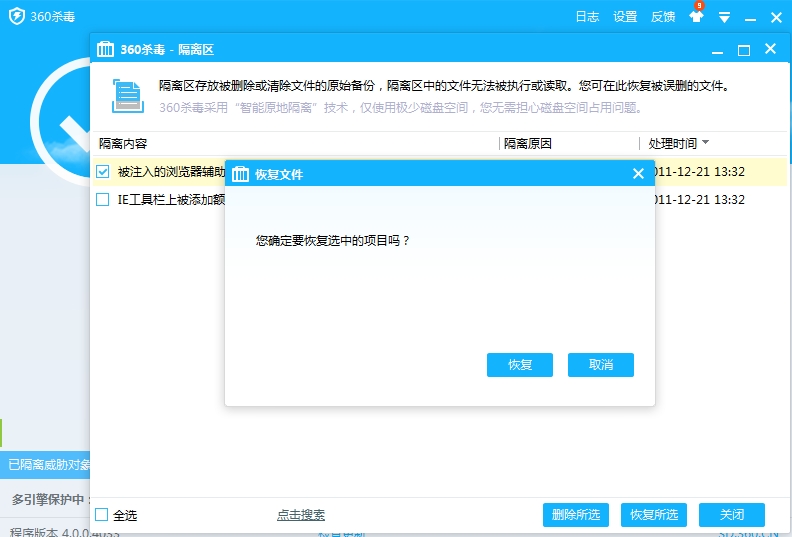Click the quarantine window title bin icon
Viewport: 792px width, 537px height.
coord(105,49)
